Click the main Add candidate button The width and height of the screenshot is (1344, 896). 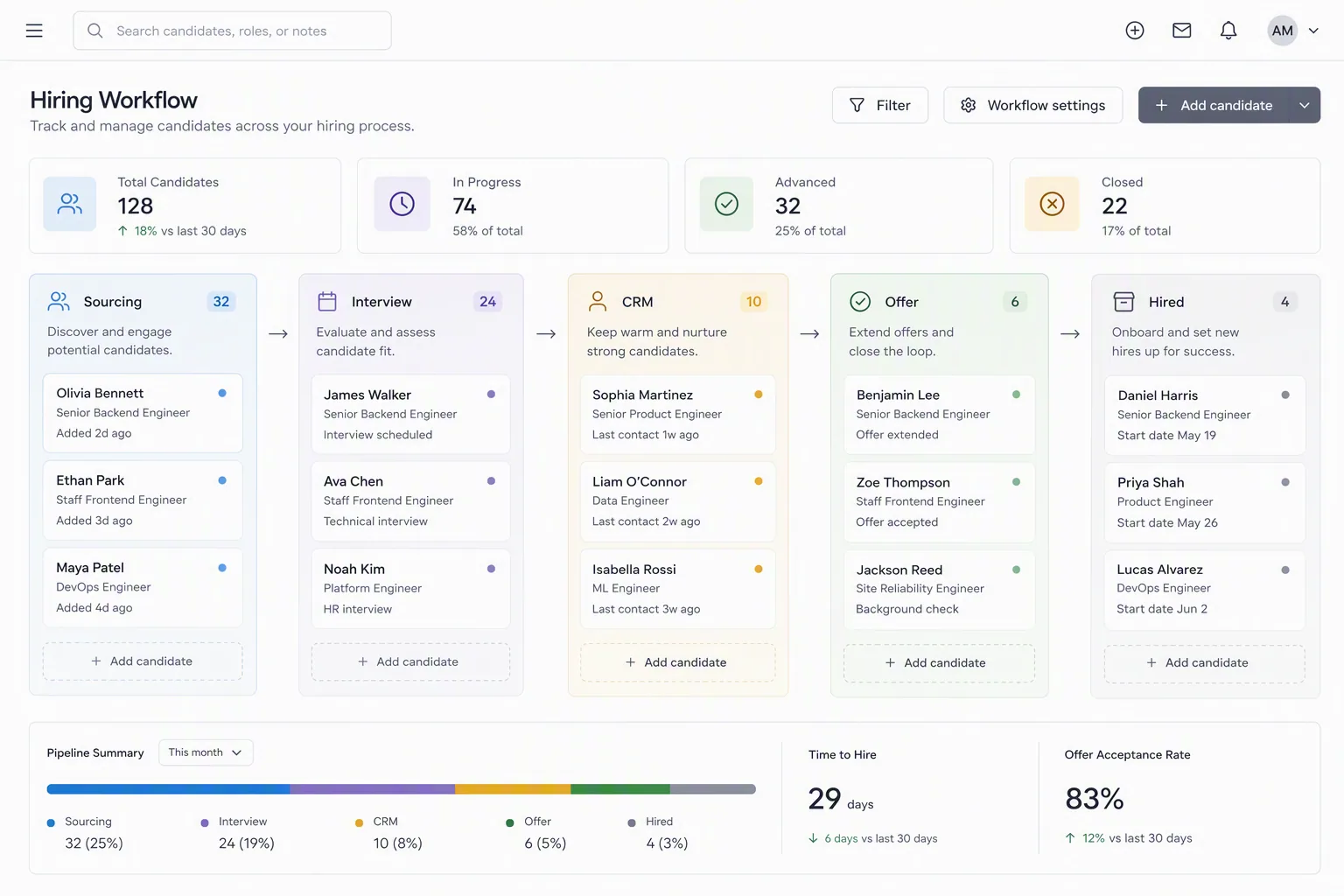coord(1213,105)
